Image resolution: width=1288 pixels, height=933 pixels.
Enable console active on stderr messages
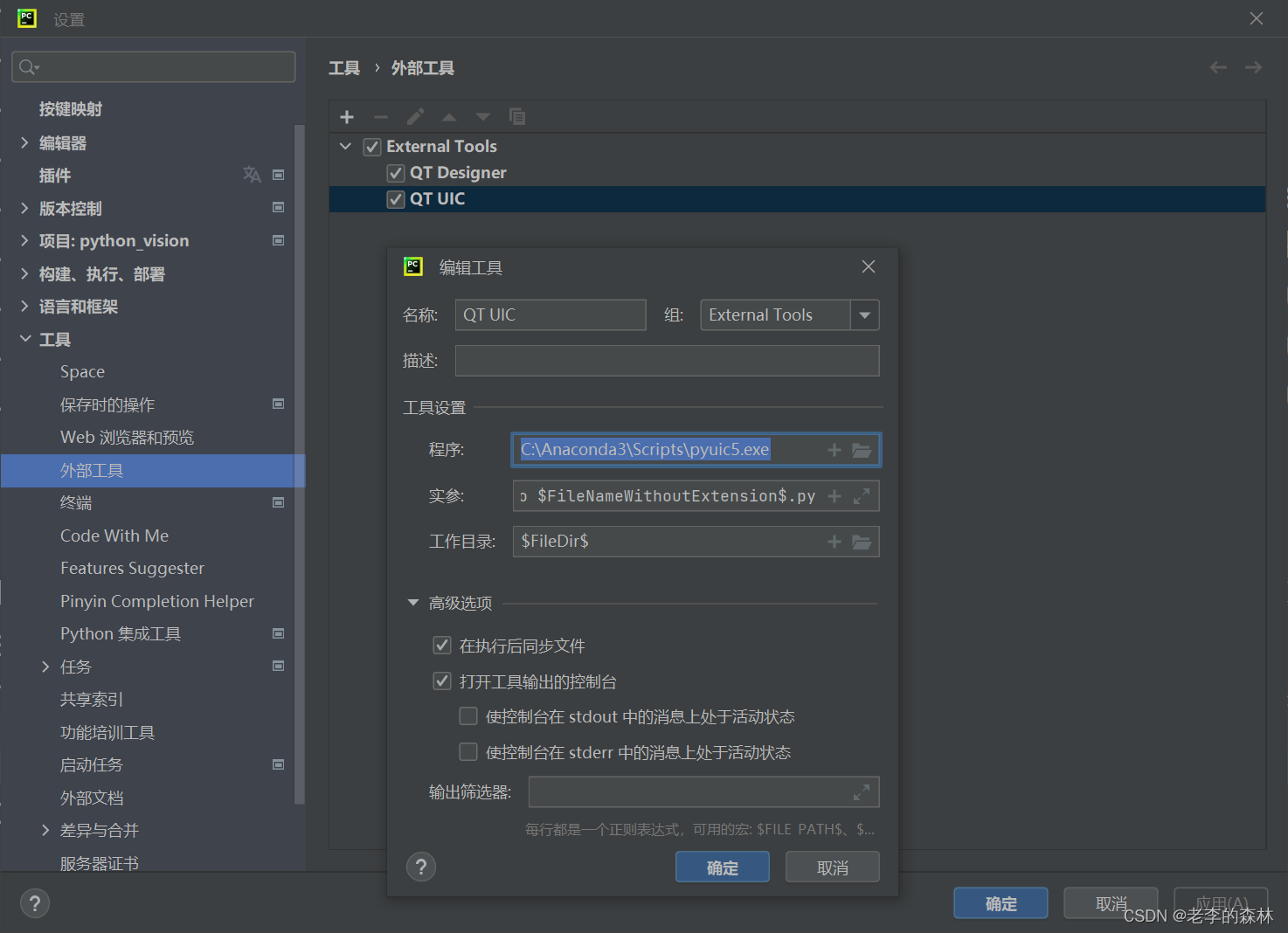click(468, 752)
